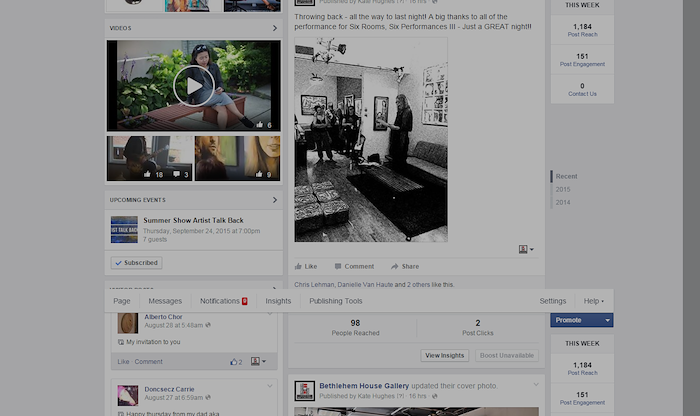
Task: Click the Summer Show event thumbnail image
Action: click(x=124, y=229)
